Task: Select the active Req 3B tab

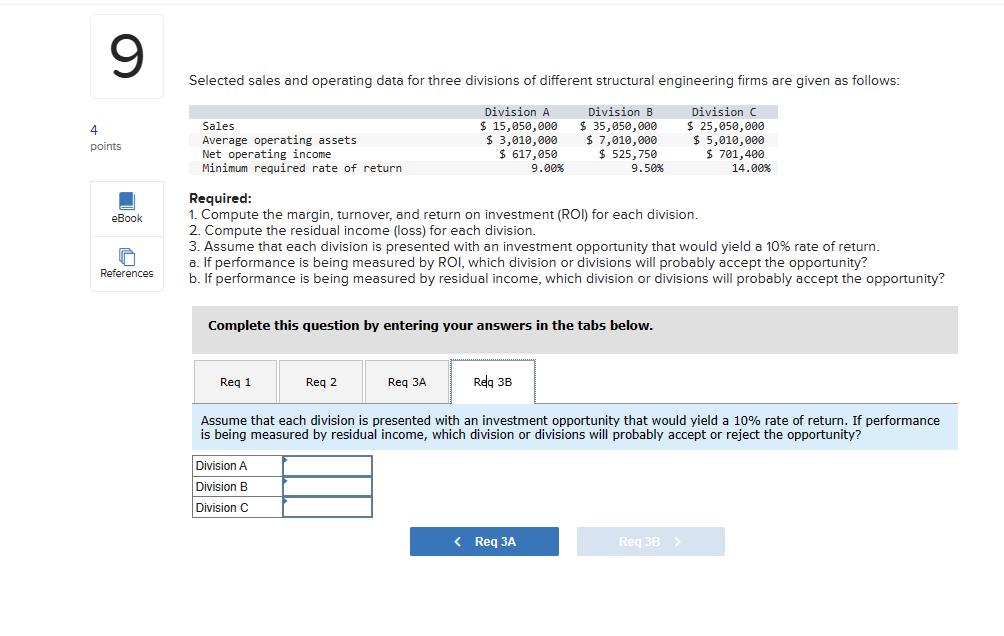Action: tap(492, 381)
